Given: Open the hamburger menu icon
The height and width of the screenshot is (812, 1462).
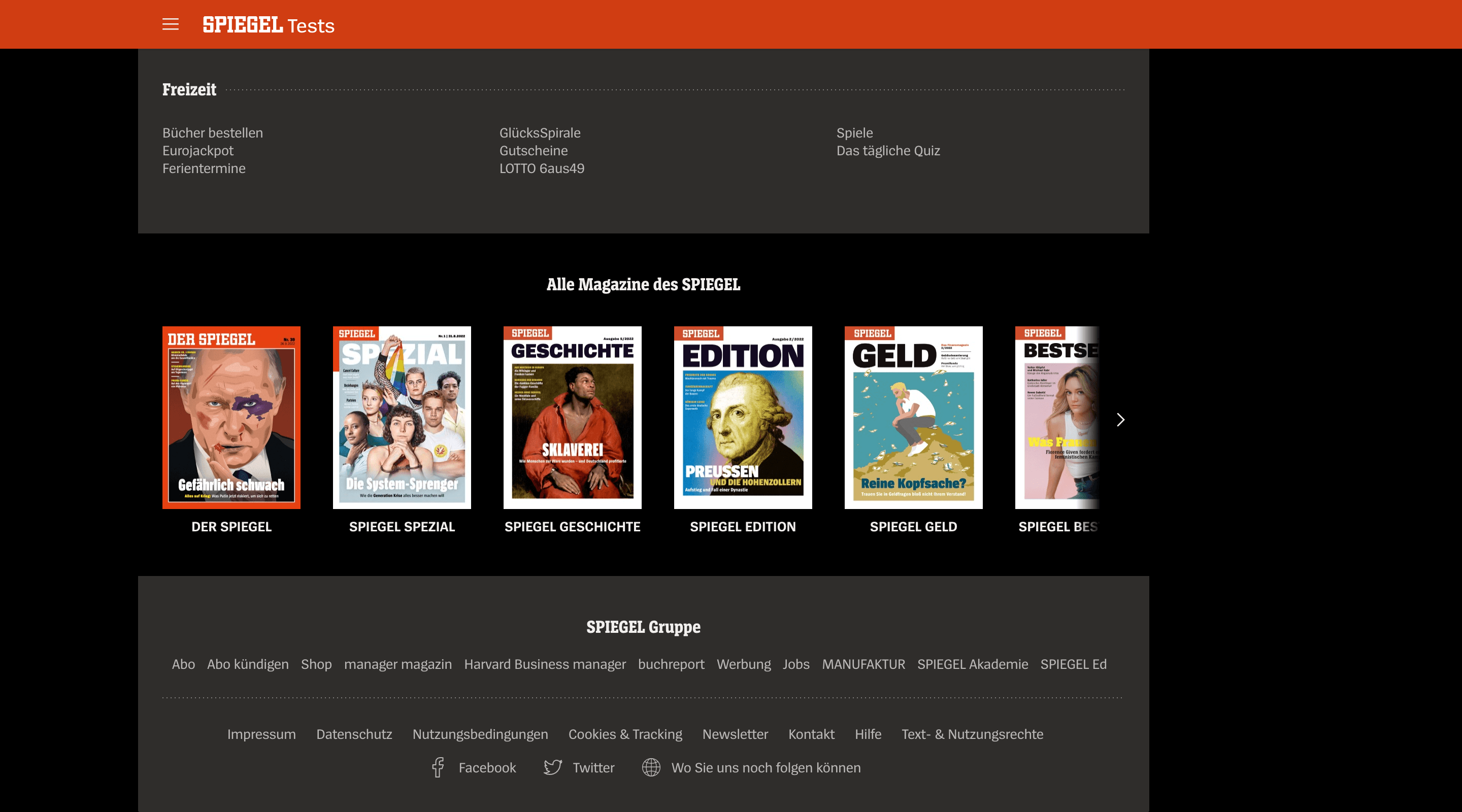Looking at the screenshot, I should click(171, 24).
